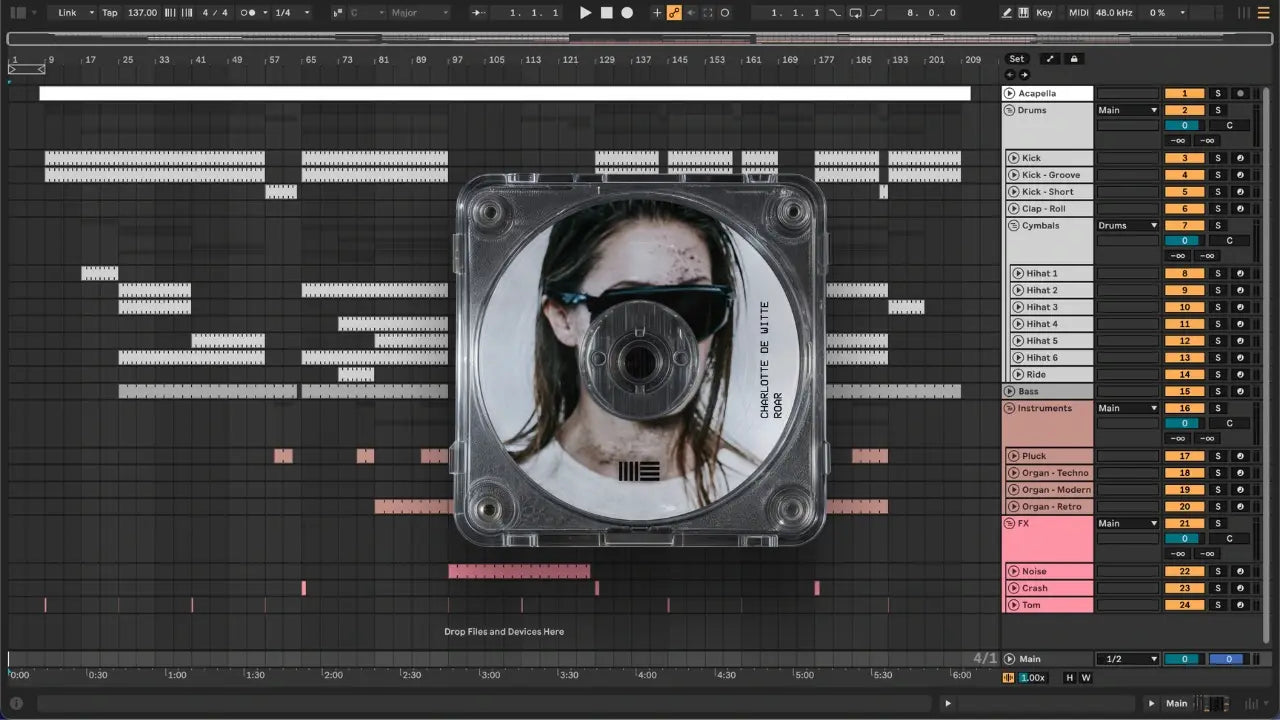This screenshot has width=1280, height=720.
Task: Open the Drums group output Main dropdown
Action: (x=1128, y=110)
